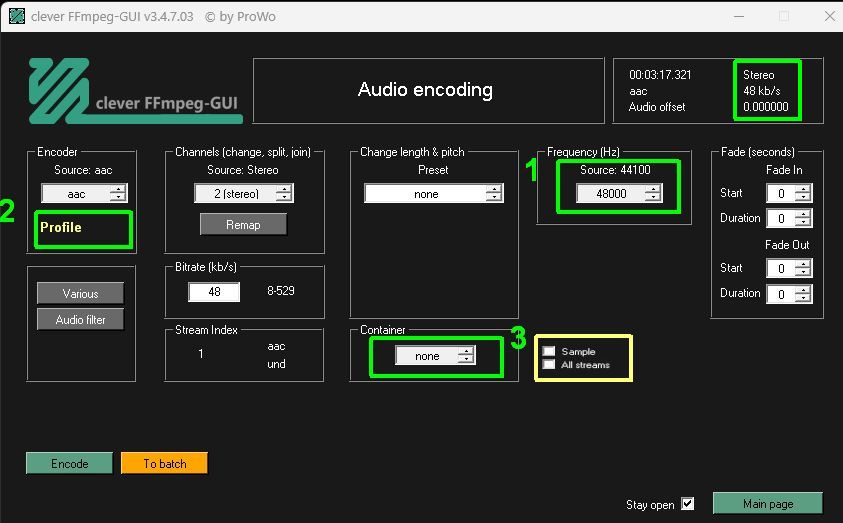
Task: Increase Fade Out Start value
Action: 803,264
